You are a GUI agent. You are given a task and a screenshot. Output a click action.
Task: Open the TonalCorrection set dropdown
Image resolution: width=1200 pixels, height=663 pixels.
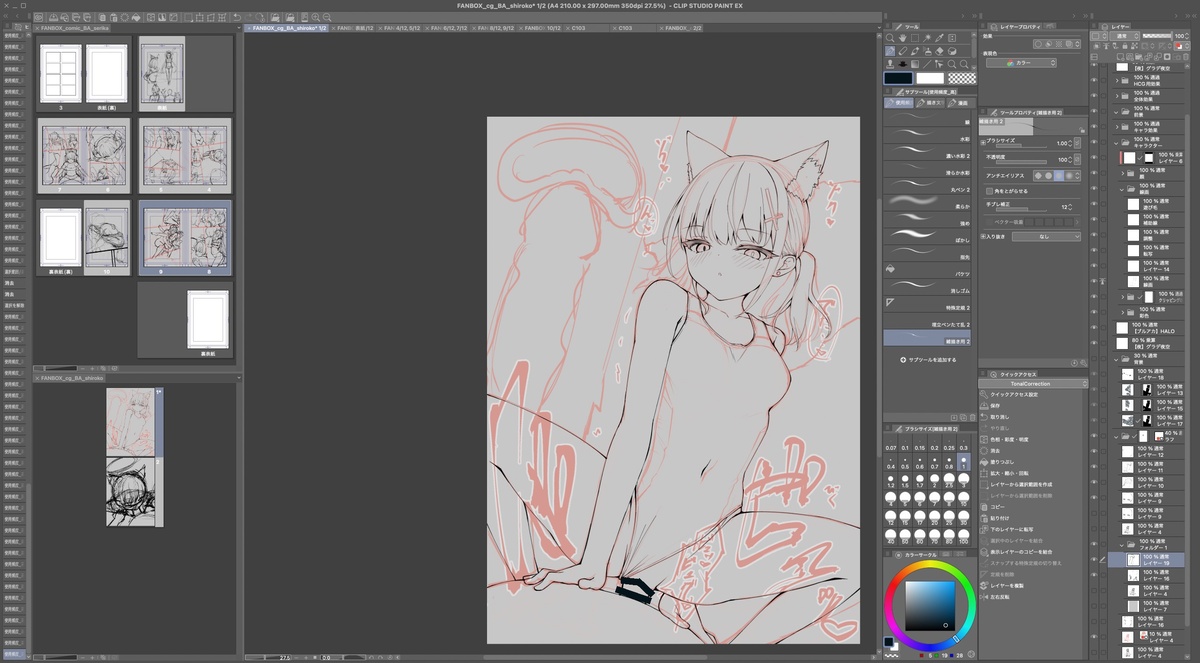1034,383
